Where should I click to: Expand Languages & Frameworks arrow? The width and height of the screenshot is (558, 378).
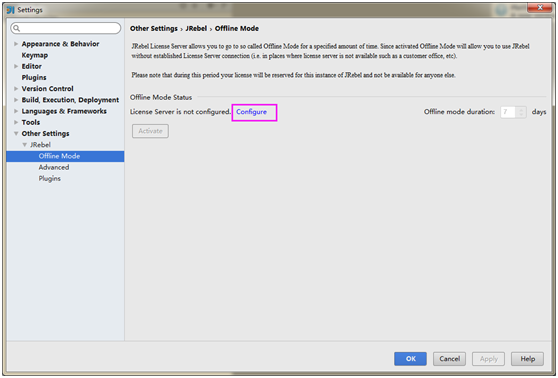[16, 111]
